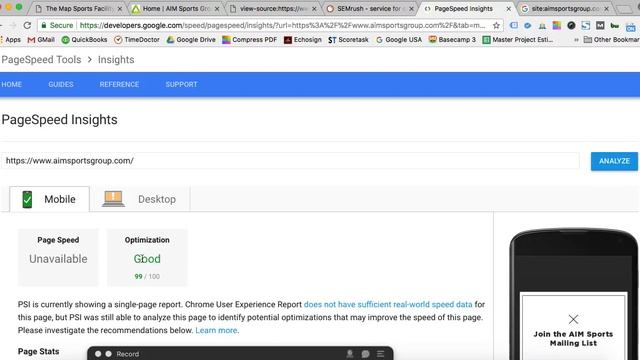640x360 pixels.
Task: Click the 'bw' extension icon
Action: pyautogui.click(x=614, y=25)
